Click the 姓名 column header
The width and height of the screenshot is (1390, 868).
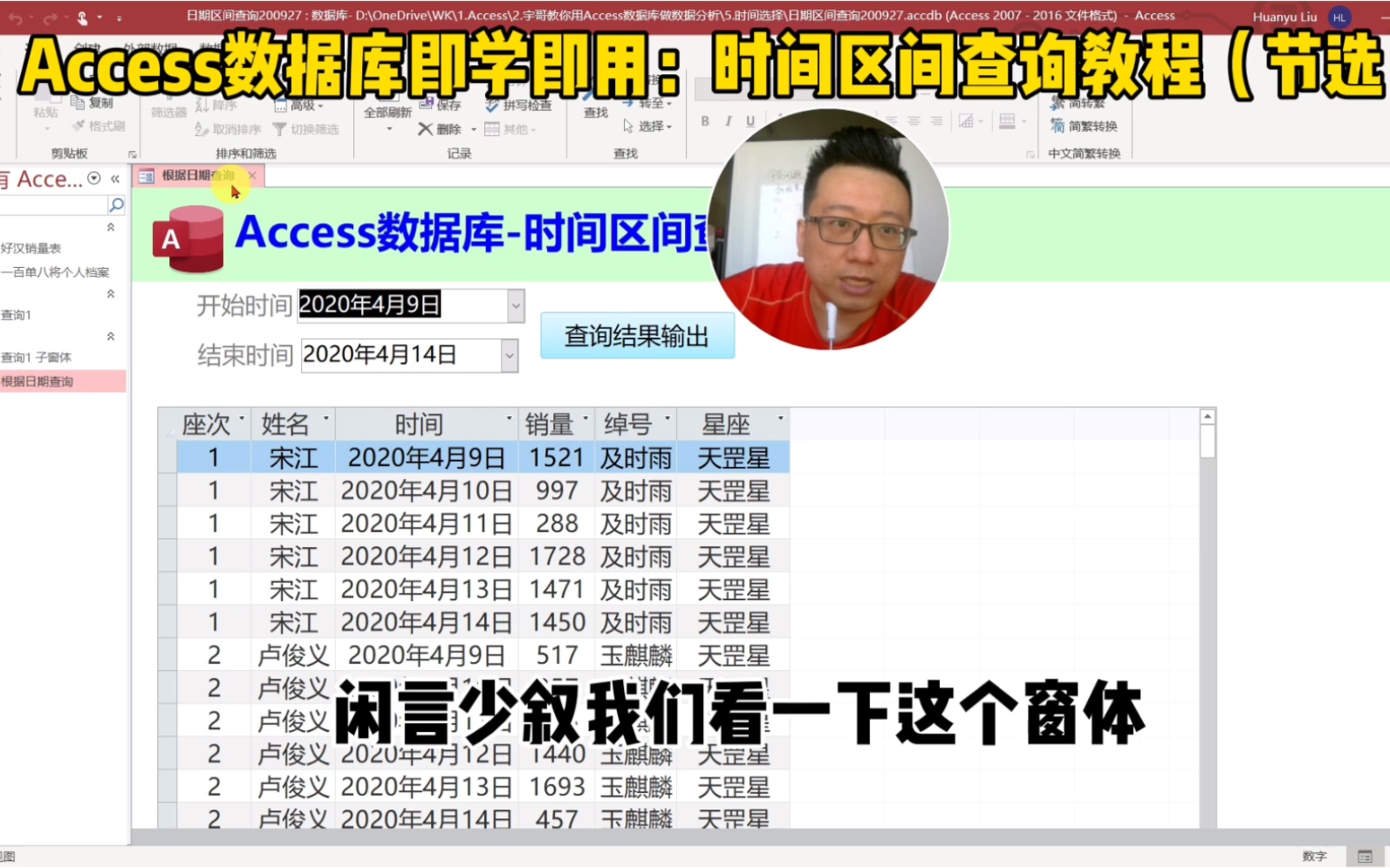point(291,425)
